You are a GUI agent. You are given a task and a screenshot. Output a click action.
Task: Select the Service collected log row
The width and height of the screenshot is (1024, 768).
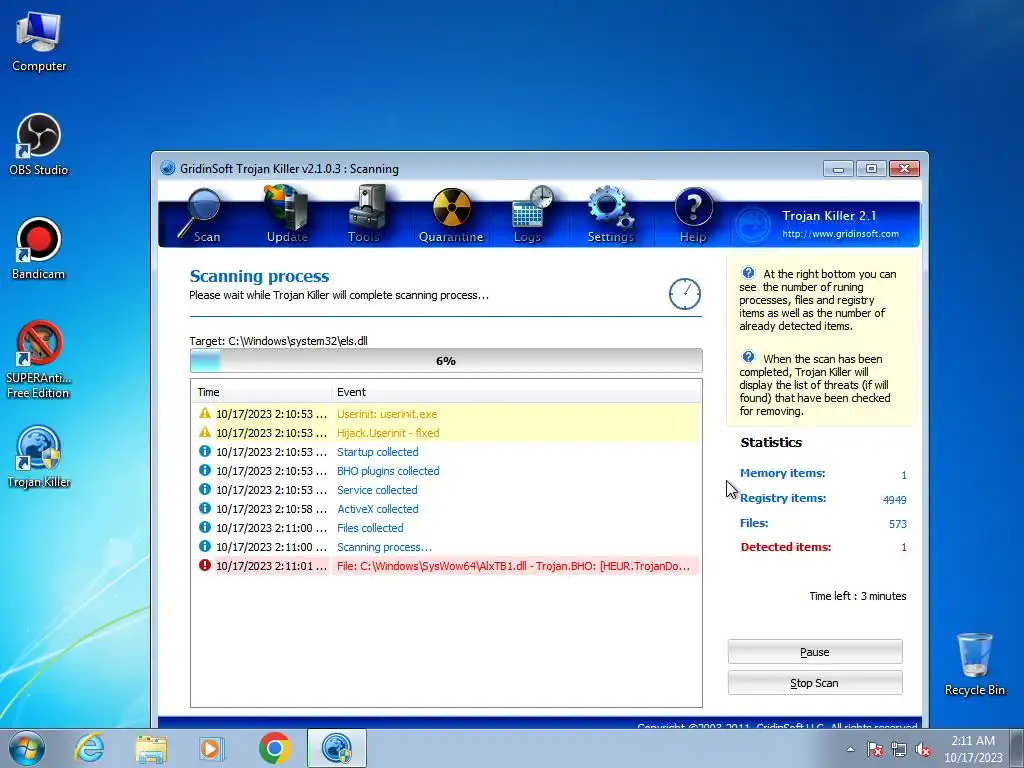coord(446,489)
